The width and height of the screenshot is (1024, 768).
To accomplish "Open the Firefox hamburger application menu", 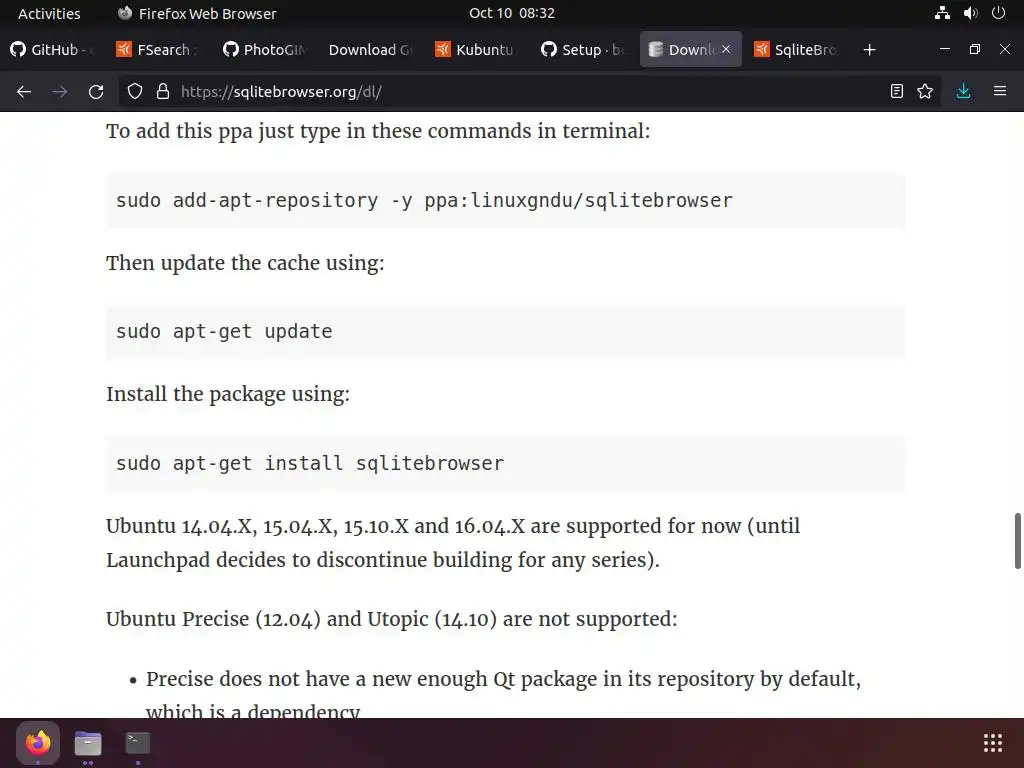I will [999, 91].
